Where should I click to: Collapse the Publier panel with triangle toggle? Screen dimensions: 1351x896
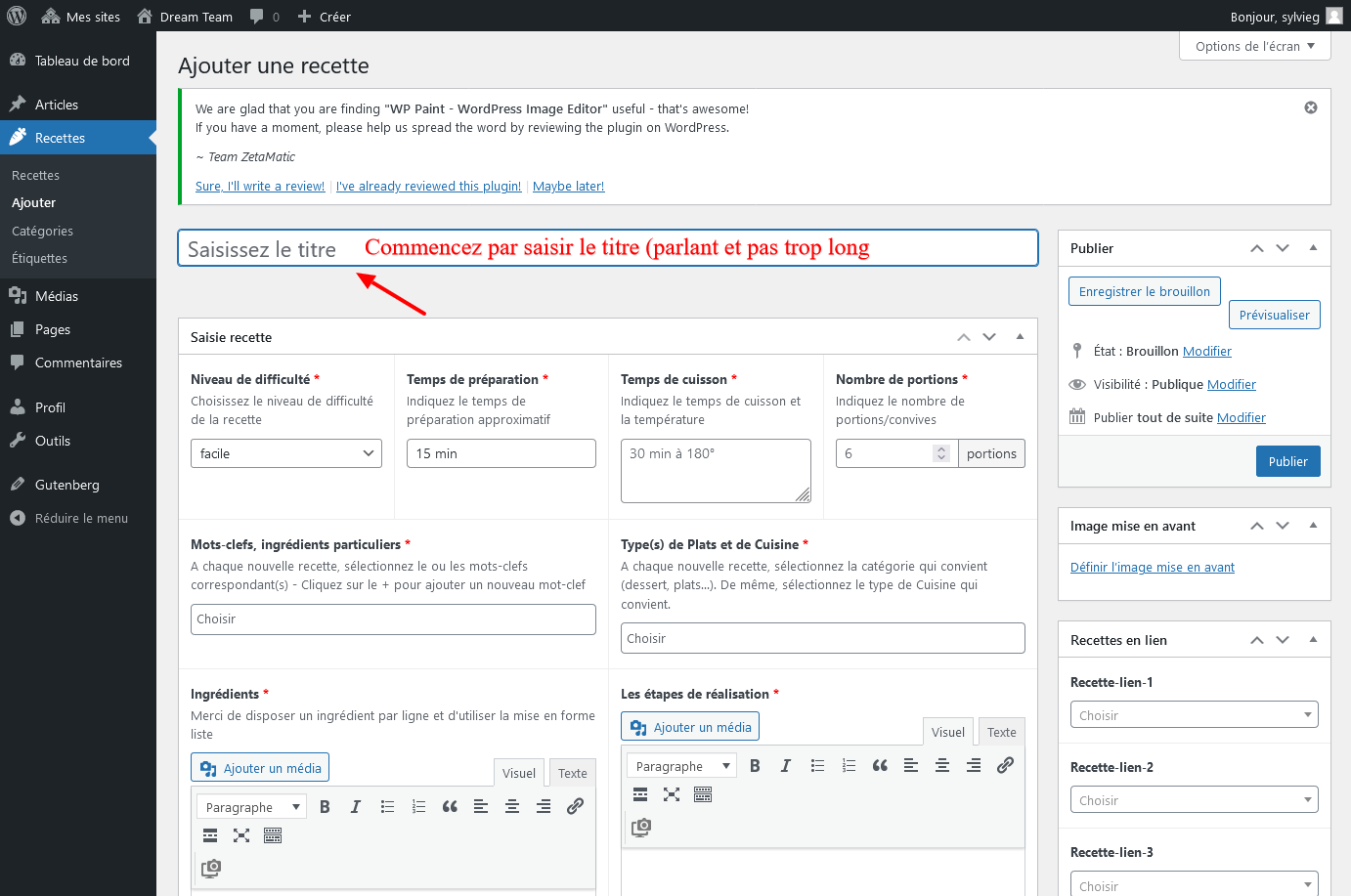1313,248
